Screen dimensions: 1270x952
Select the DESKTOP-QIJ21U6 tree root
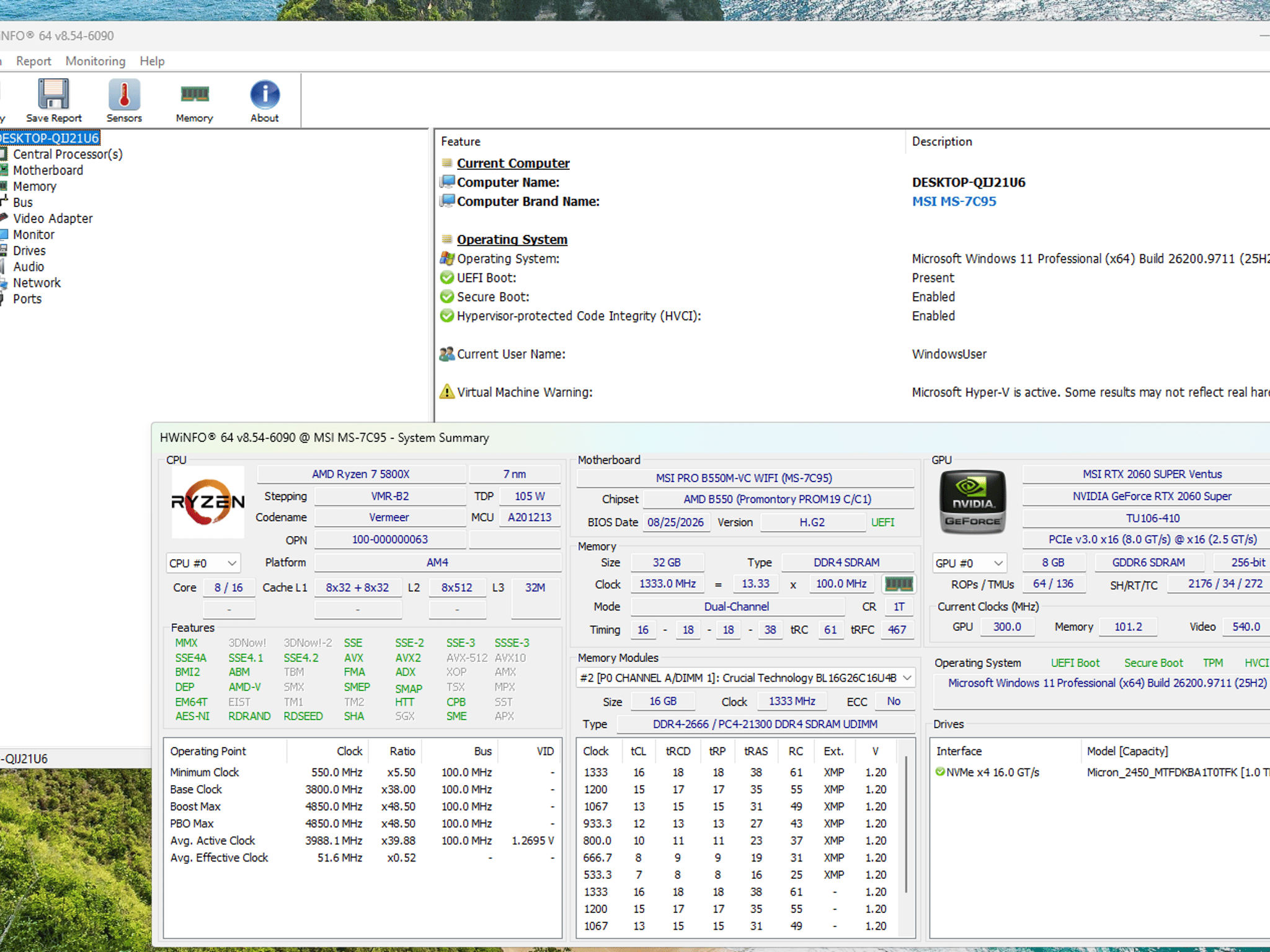[50, 138]
